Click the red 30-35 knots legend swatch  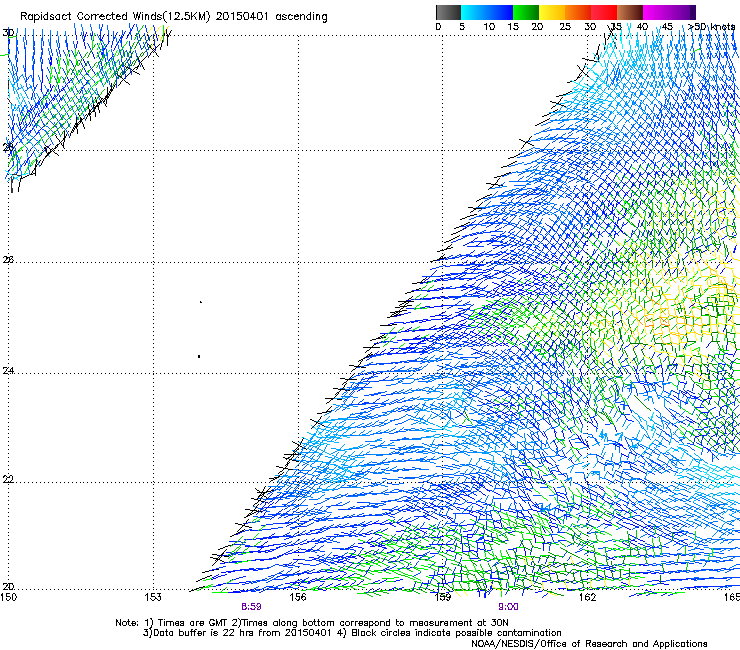tap(604, 12)
